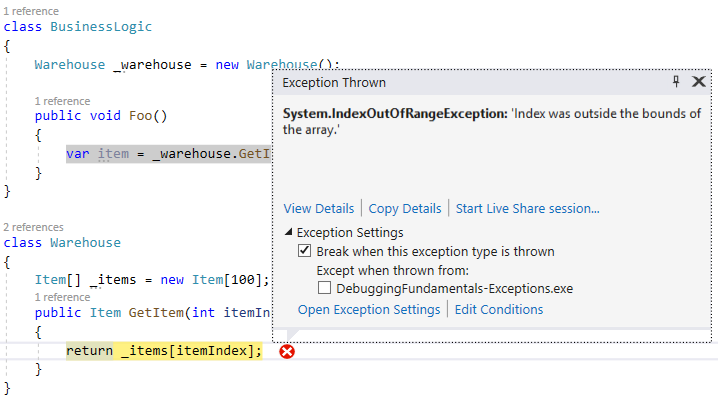
Task: Click the Warehouse class declaration name
Action: [86, 243]
